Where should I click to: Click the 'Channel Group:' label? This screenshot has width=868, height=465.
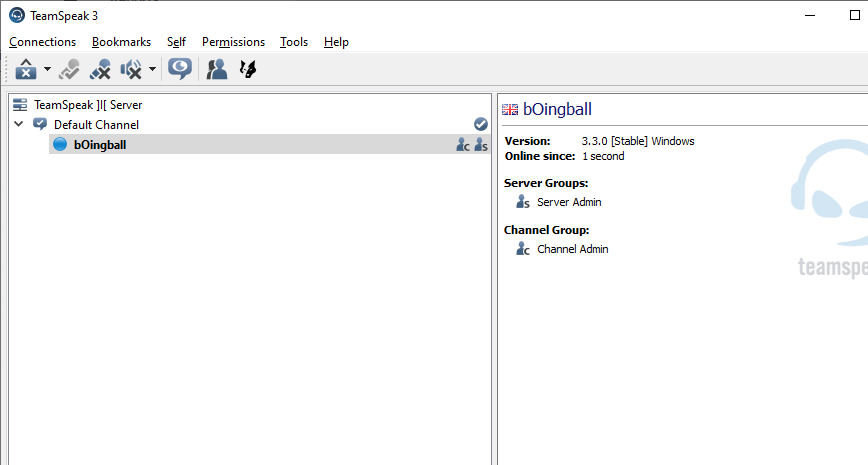point(546,230)
